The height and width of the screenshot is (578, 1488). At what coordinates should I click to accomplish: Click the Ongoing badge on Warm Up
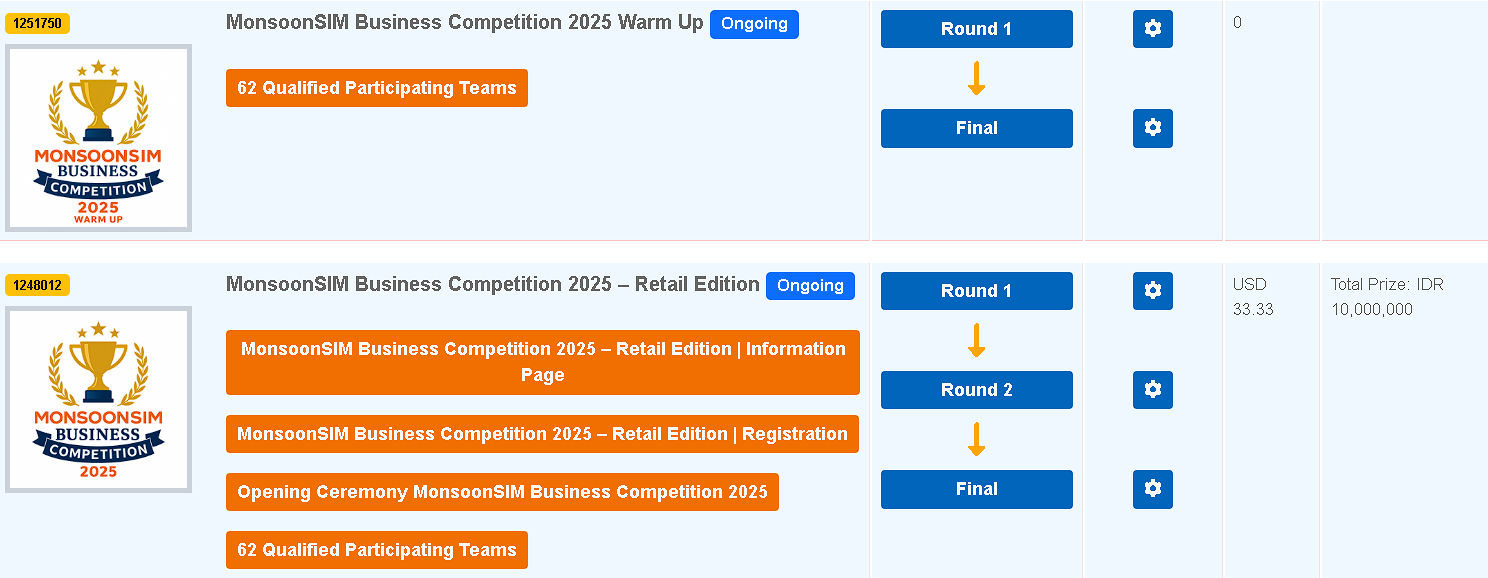click(754, 24)
